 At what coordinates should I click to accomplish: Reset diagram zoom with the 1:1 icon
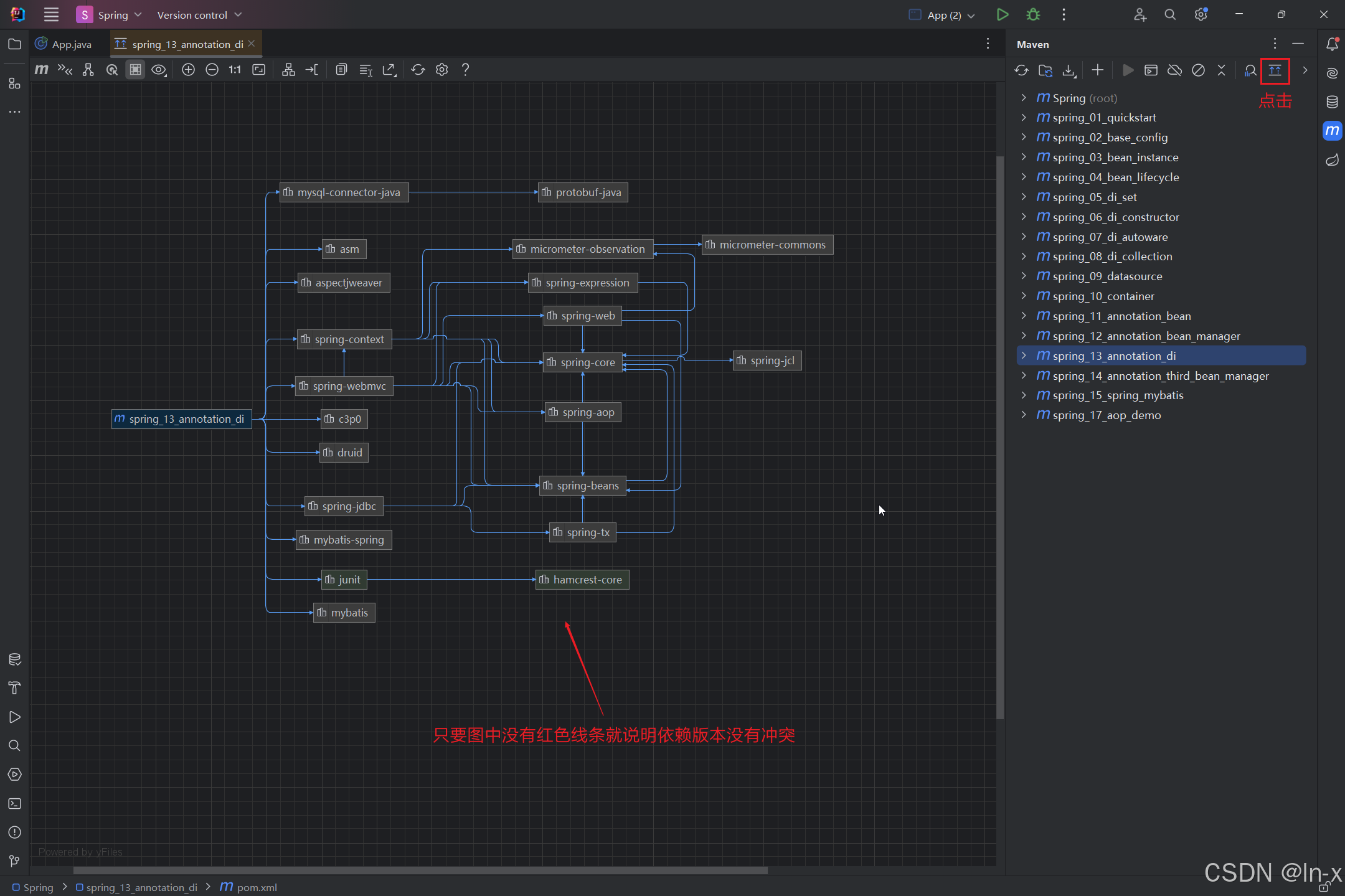[x=234, y=70]
